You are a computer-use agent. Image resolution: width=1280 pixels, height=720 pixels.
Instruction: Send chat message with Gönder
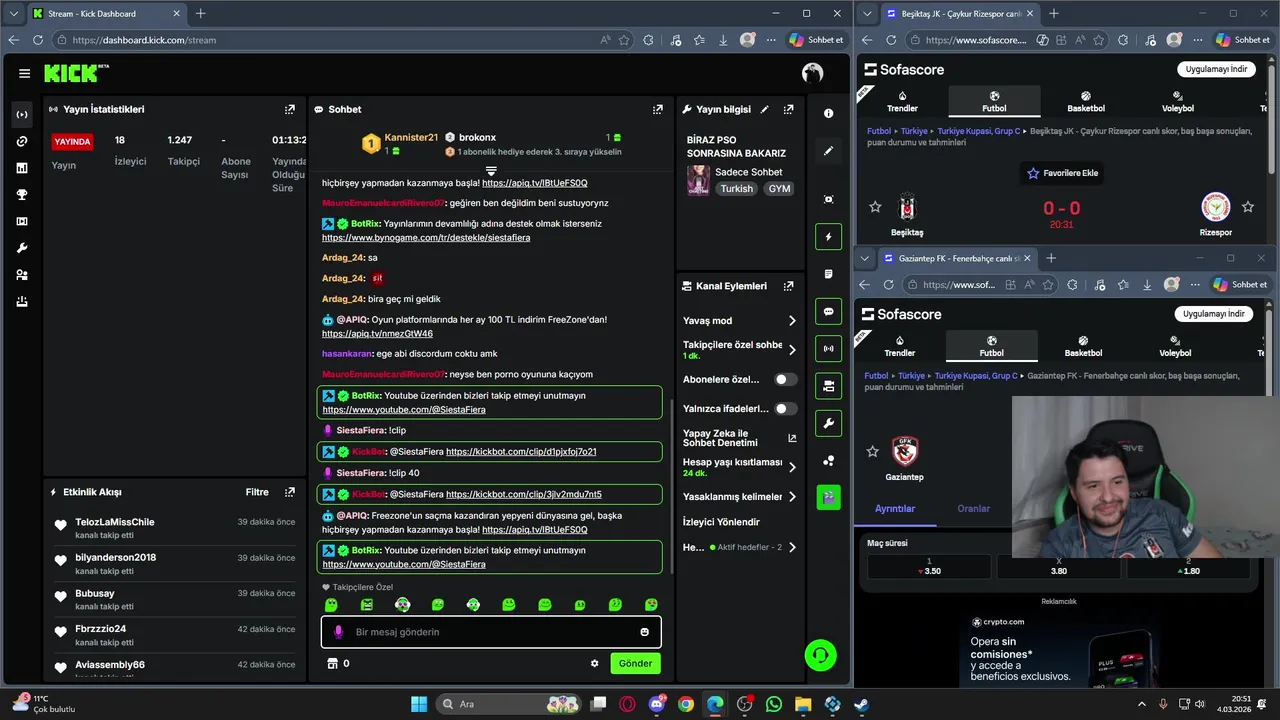pyautogui.click(x=635, y=663)
